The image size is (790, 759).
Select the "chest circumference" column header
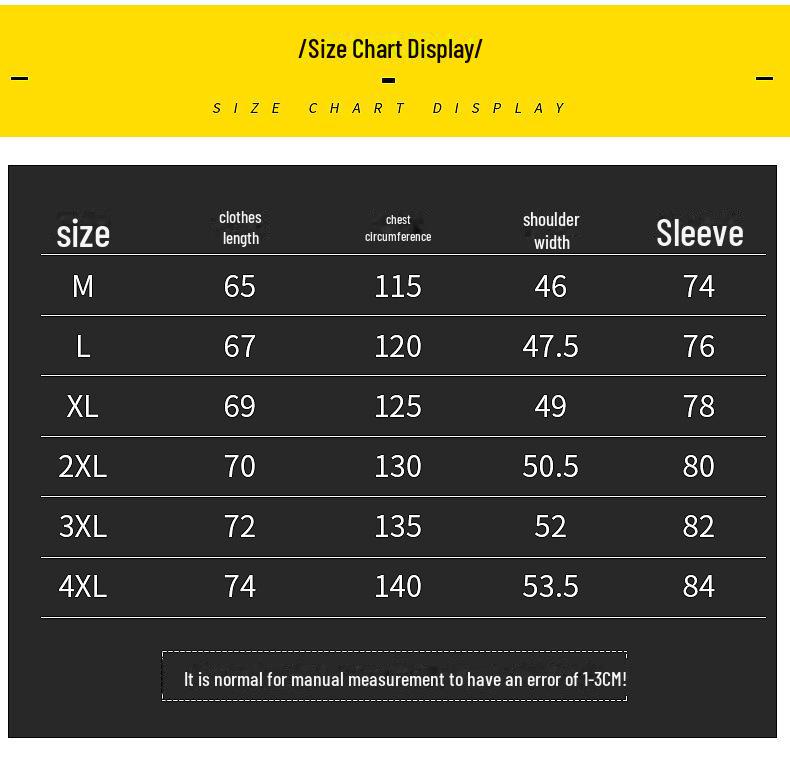[398, 228]
